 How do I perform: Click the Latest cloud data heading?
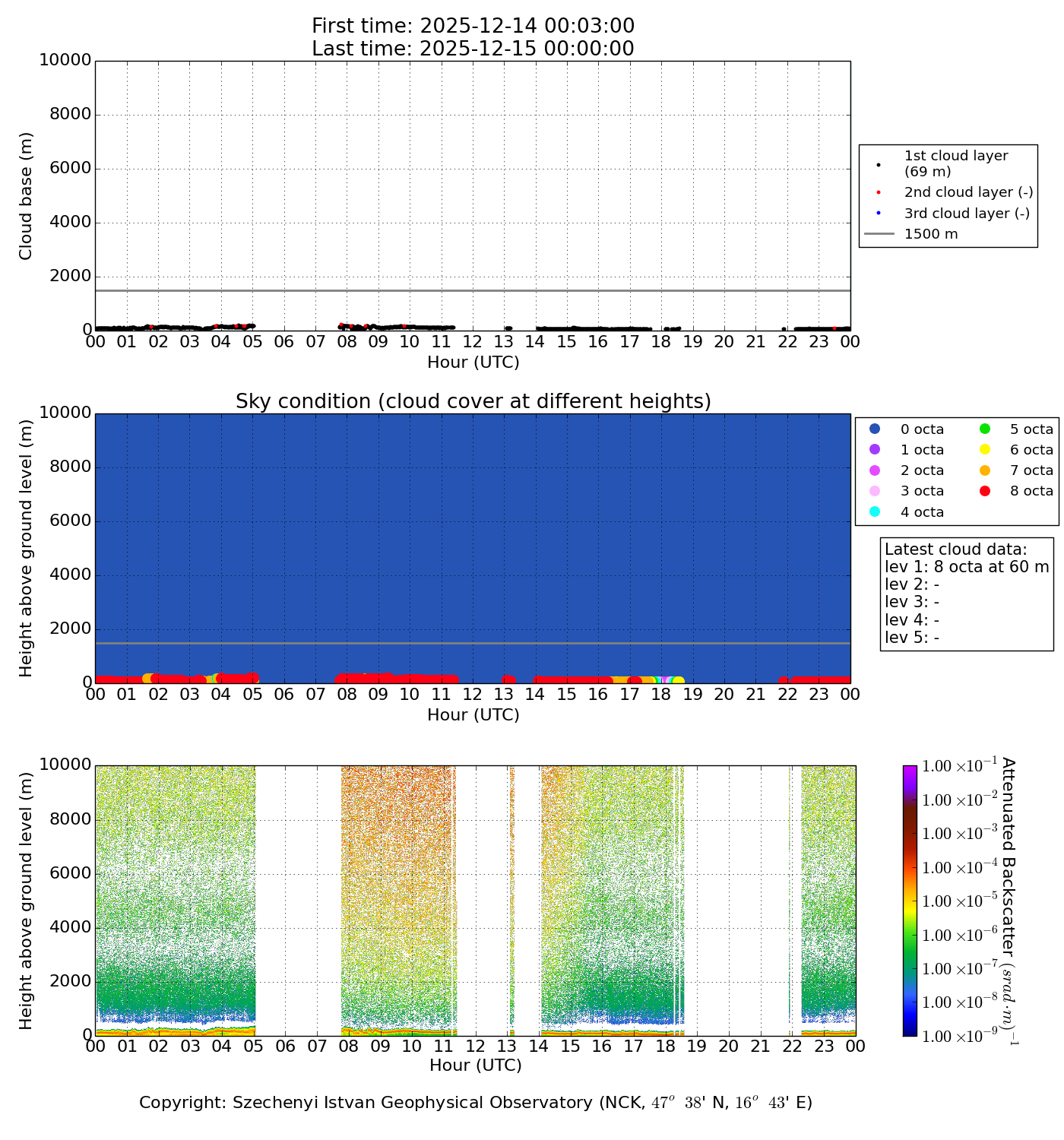(955, 549)
